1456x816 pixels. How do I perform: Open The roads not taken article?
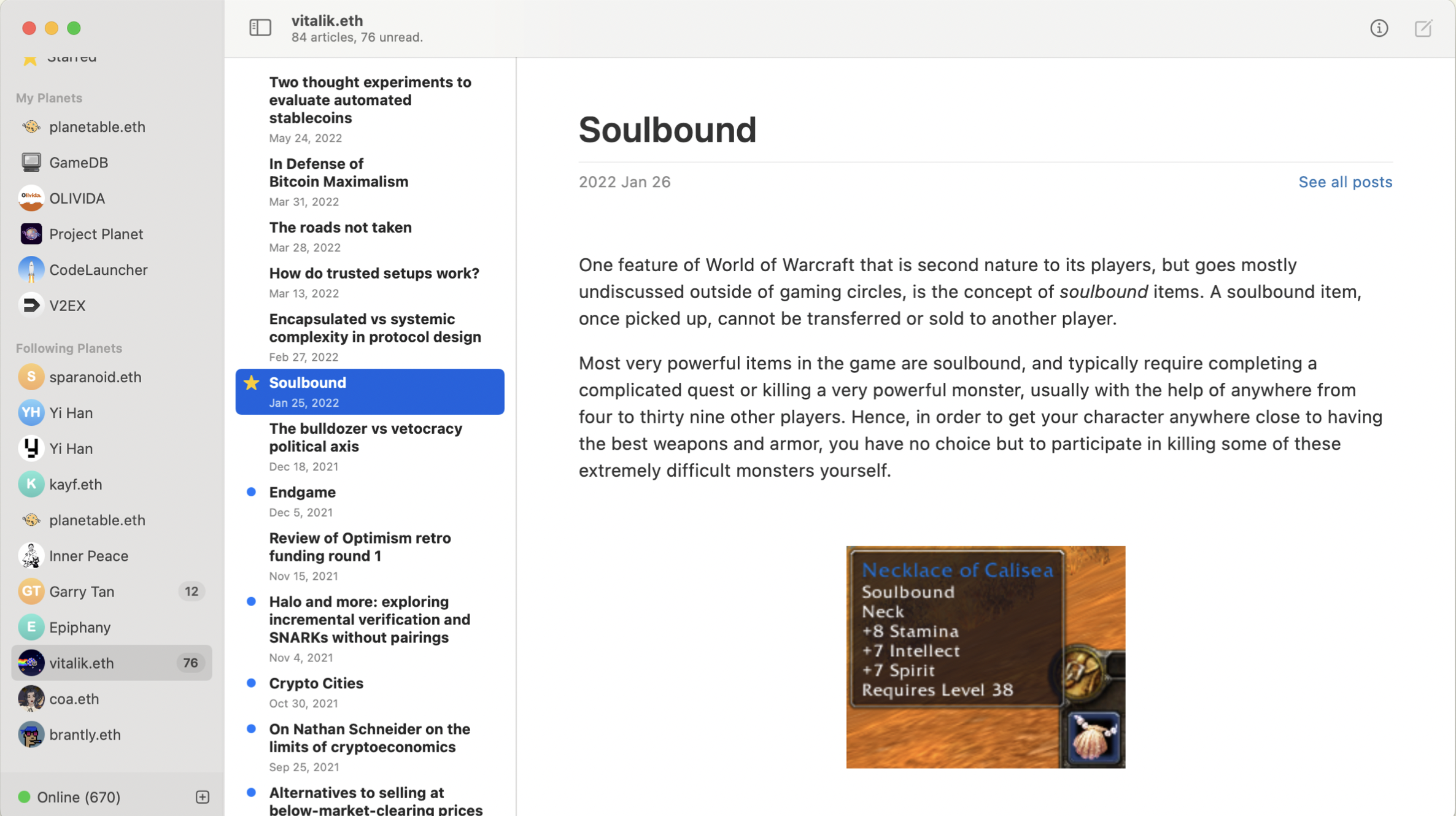370,236
